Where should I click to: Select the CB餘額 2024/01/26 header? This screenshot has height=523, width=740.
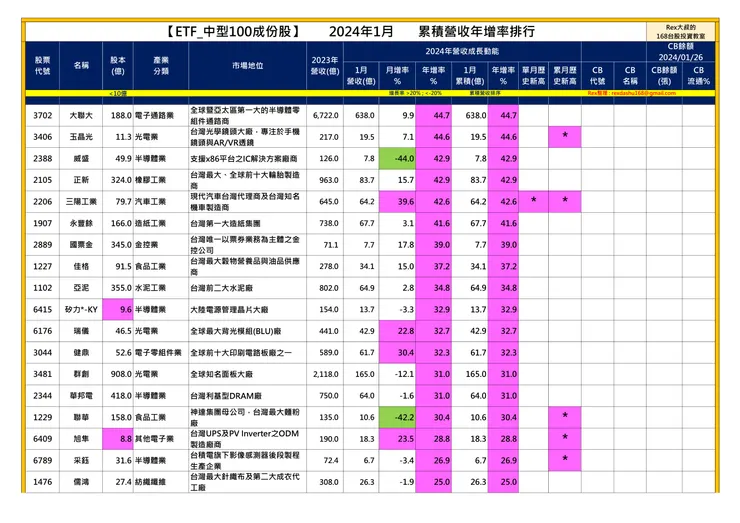point(681,52)
